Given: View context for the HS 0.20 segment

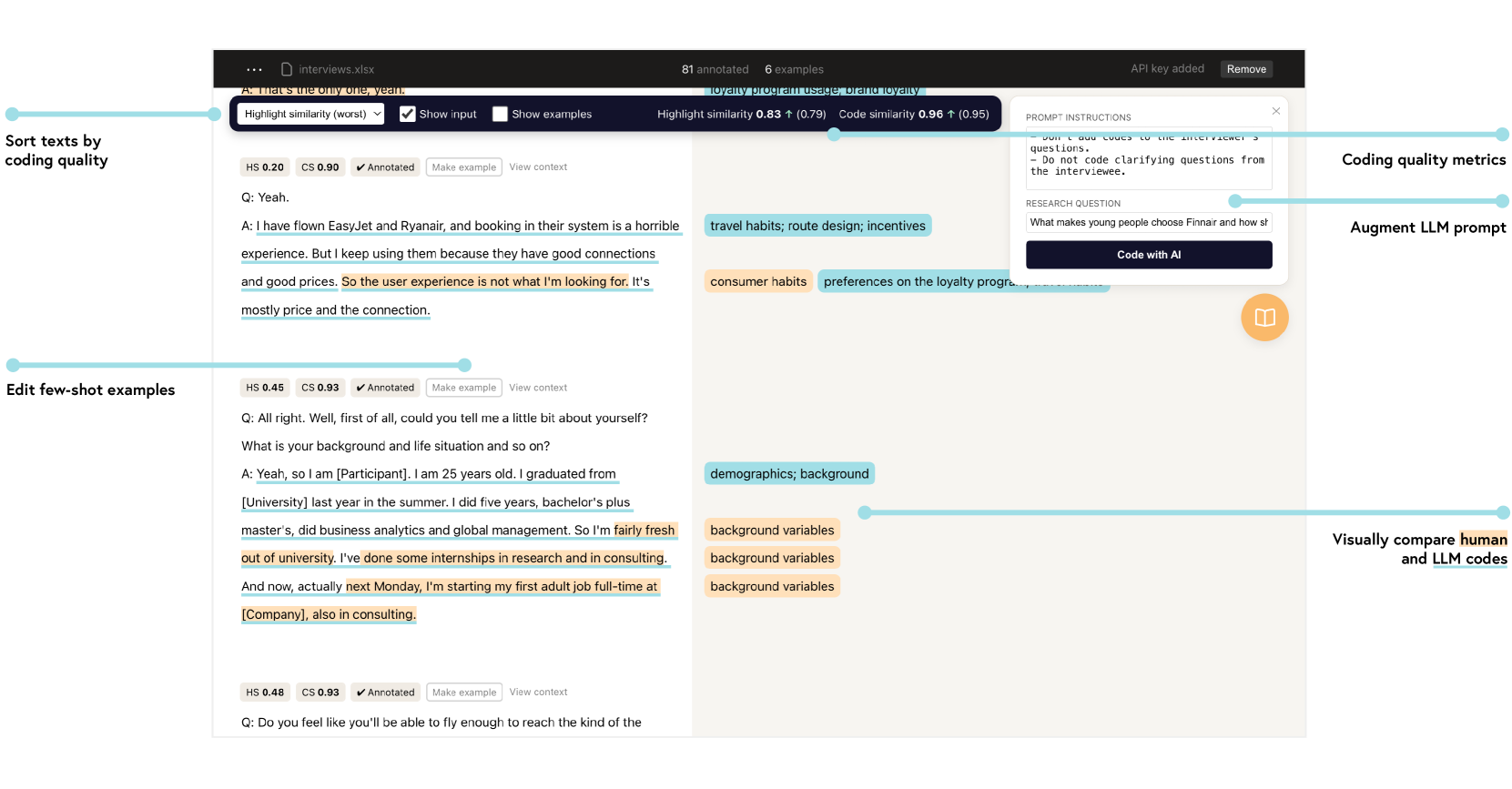Looking at the screenshot, I should (537, 167).
